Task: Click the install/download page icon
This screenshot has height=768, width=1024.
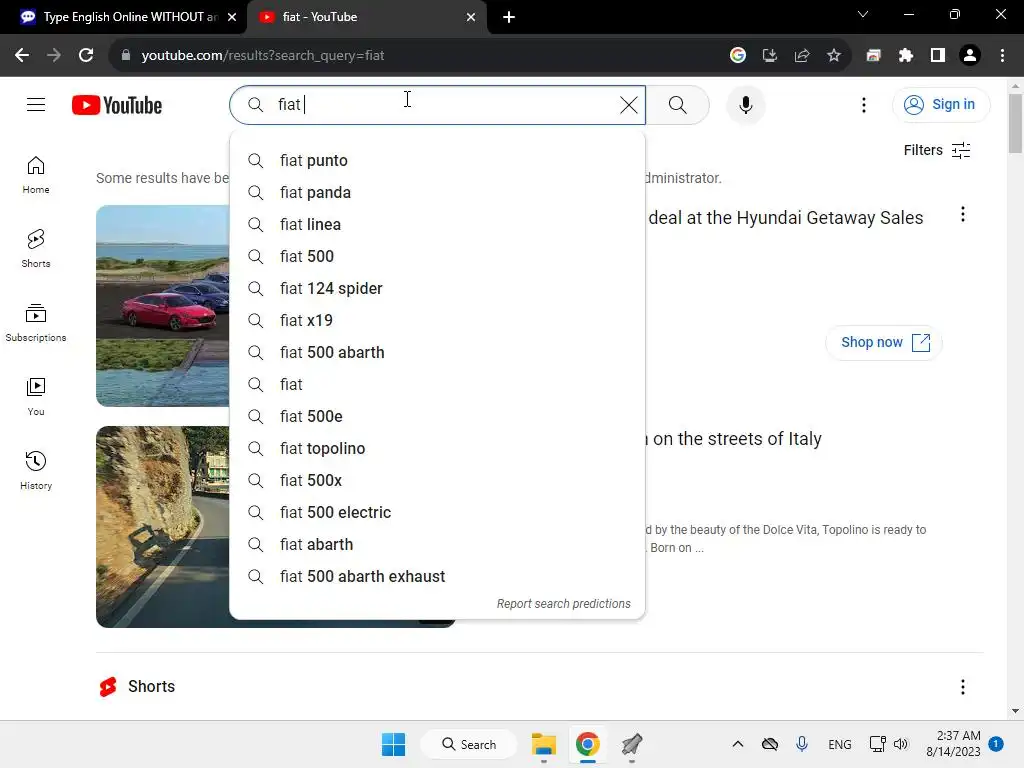Action: (x=770, y=56)
